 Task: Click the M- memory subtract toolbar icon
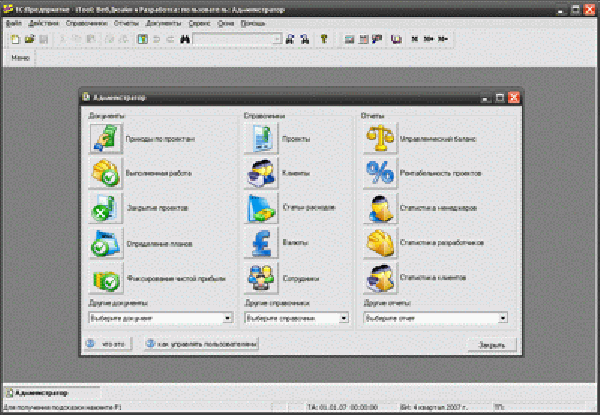pyautogui.click(x=443, y=39)
